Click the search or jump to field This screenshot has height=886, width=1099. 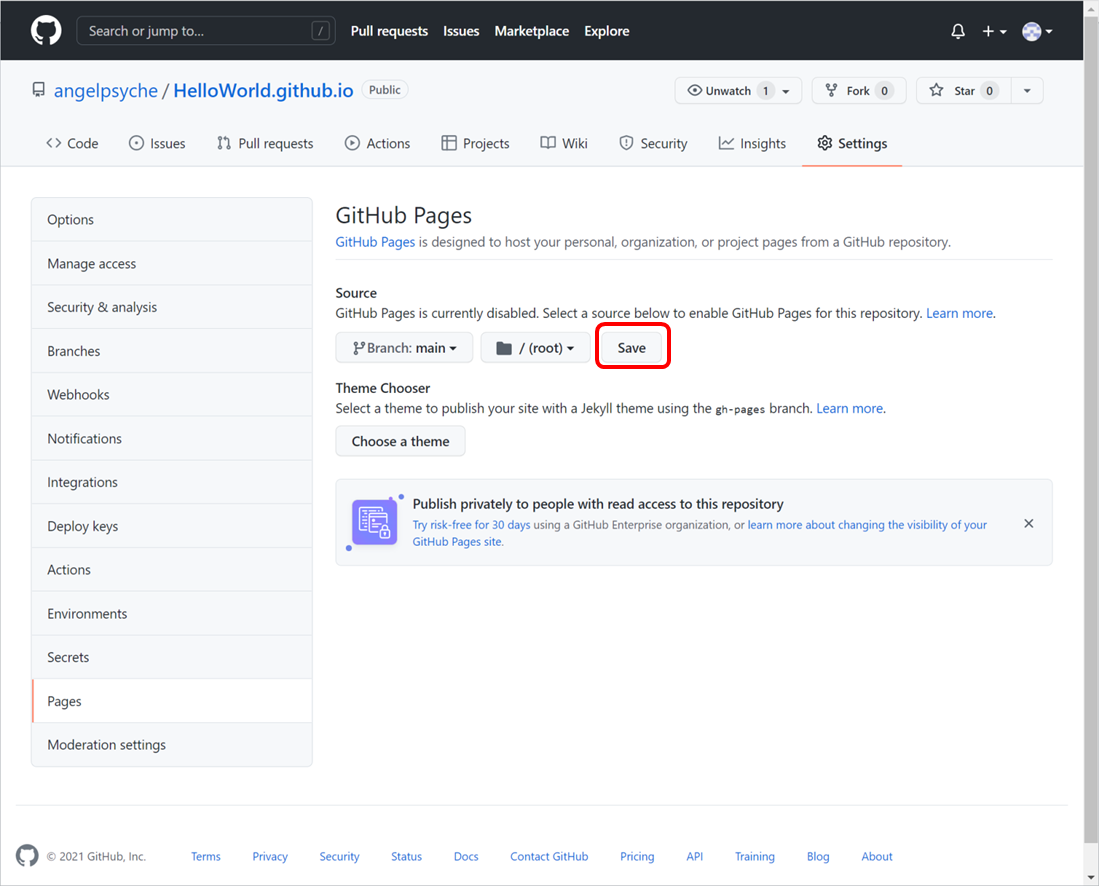coord(205,31)
